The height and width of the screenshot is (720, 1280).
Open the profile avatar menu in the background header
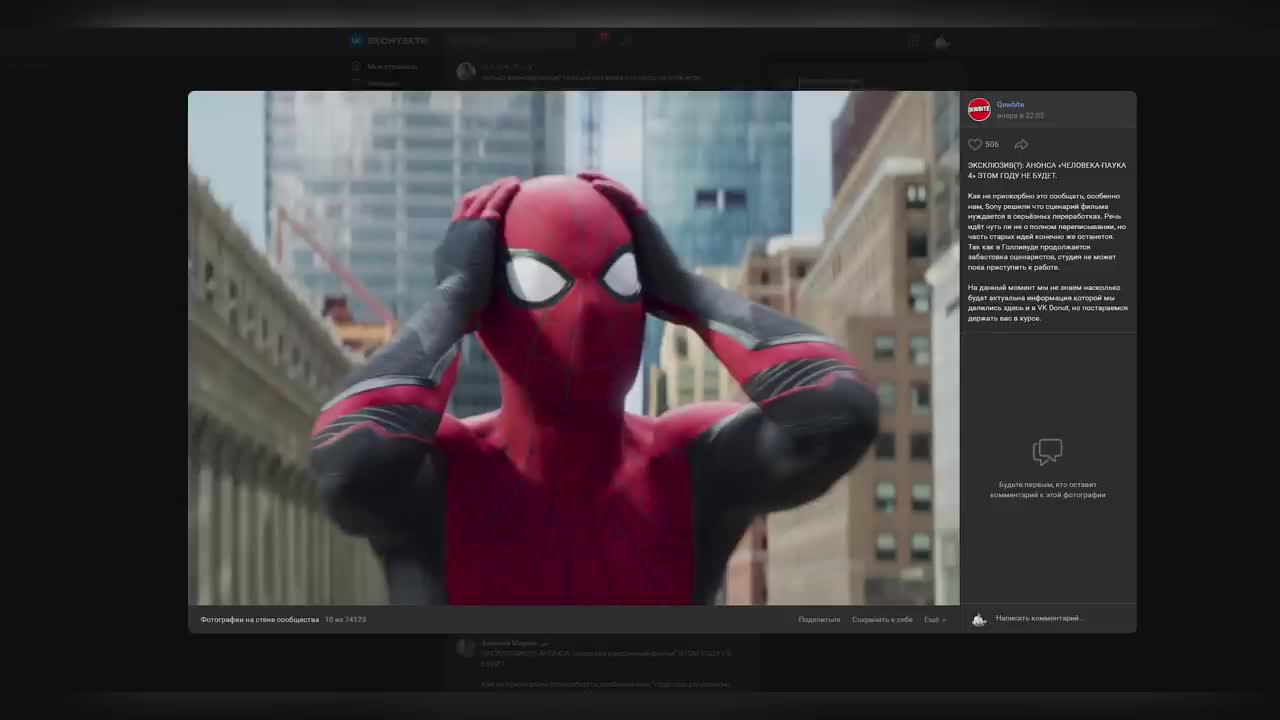(x=942, y=41)
